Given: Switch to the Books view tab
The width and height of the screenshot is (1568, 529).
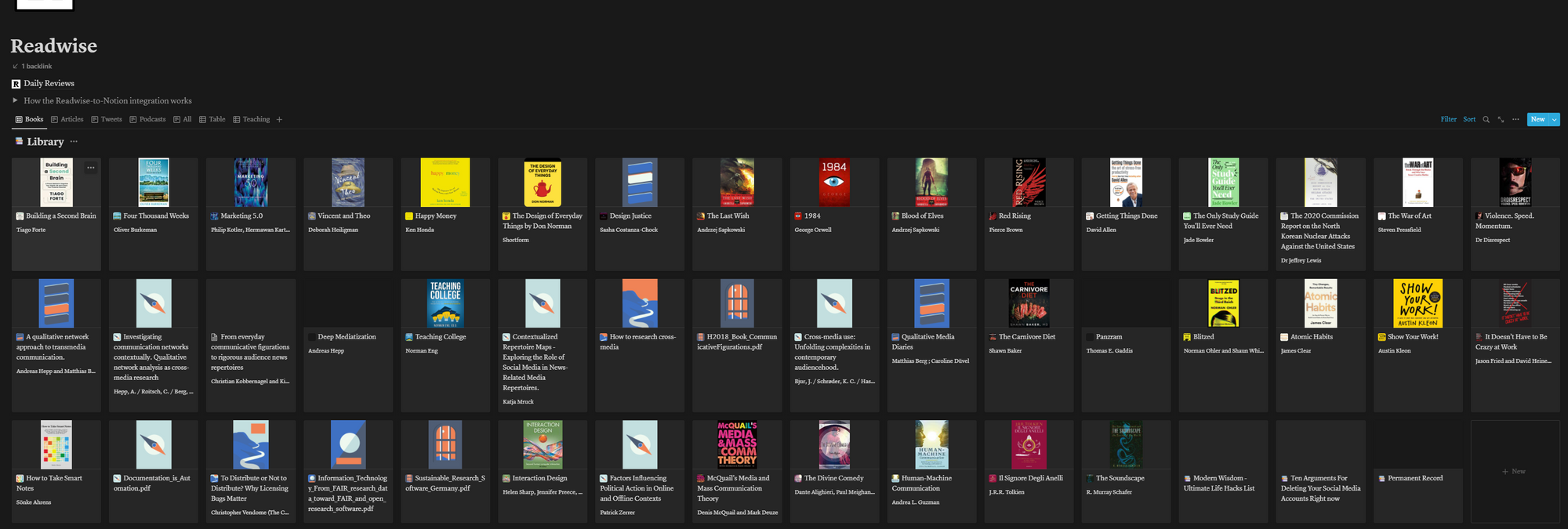Looking at the screenshot, I should (x=29, y=120).
